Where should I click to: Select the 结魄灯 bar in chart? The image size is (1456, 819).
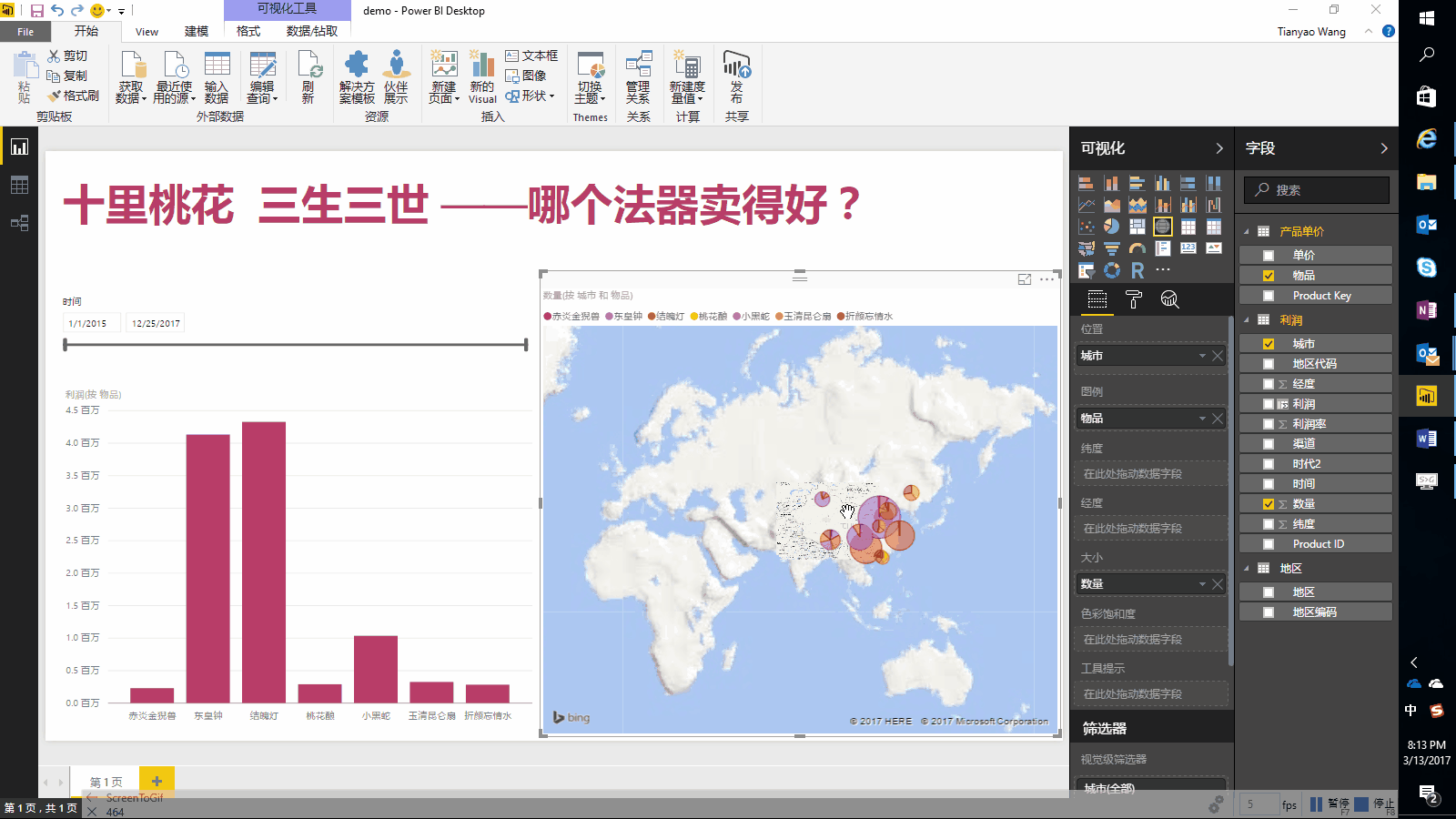264,561
